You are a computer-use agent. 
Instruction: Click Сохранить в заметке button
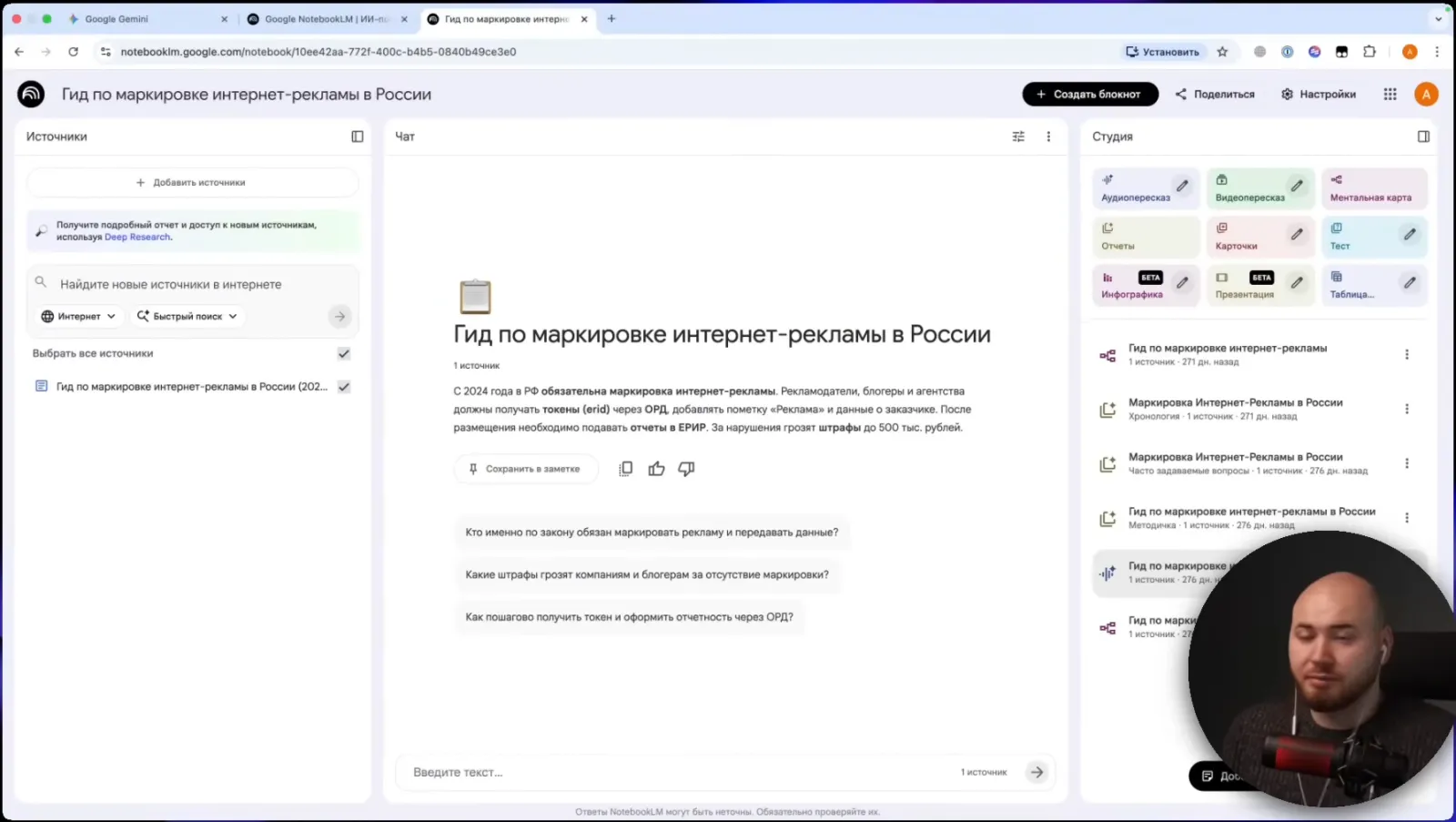pyautogui.click(x=525, y=469)
